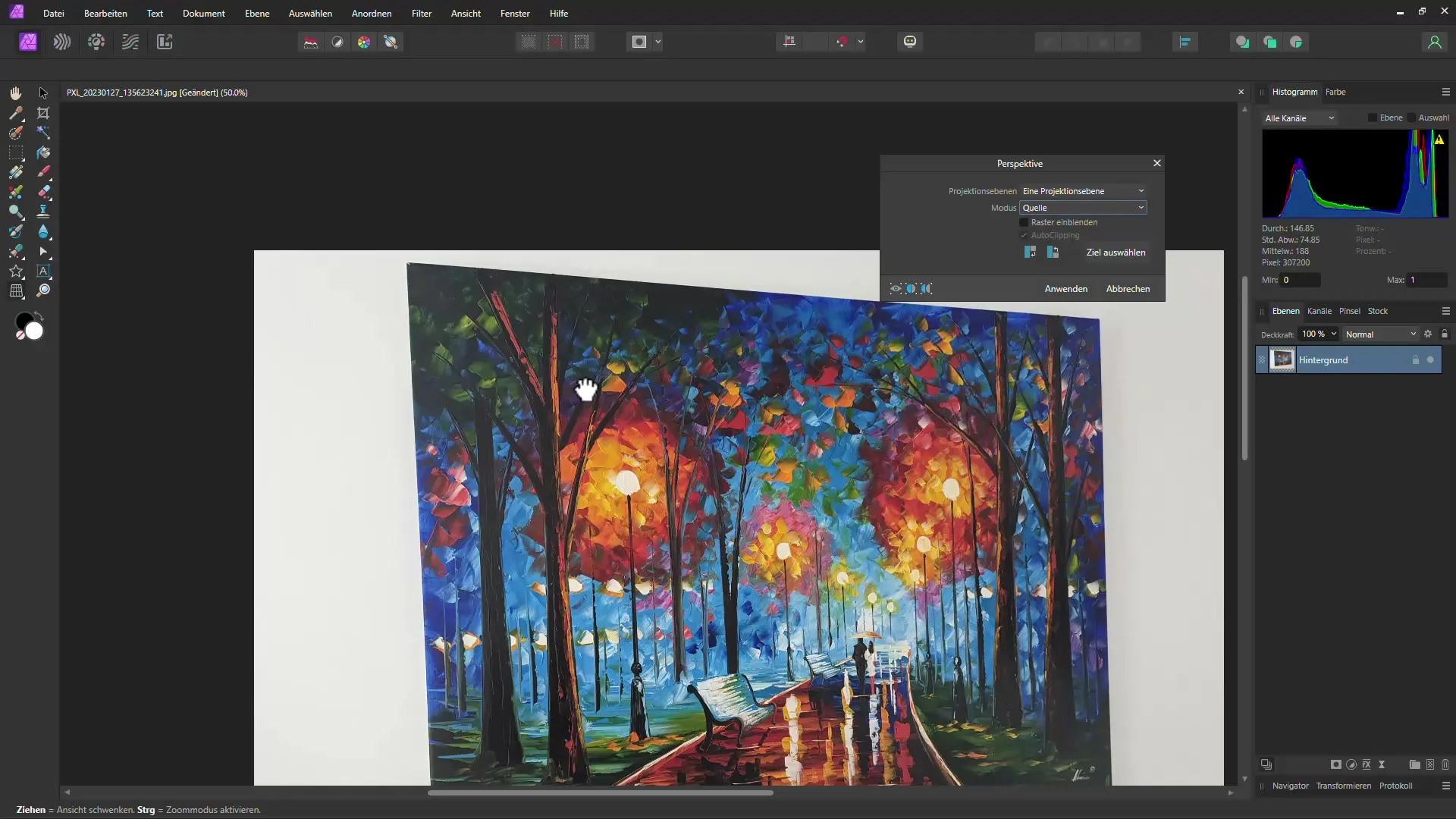This screenshot has height=819, width=1456.
Task: Select the Clone Stamp tool
Action: tap(43, 211)
